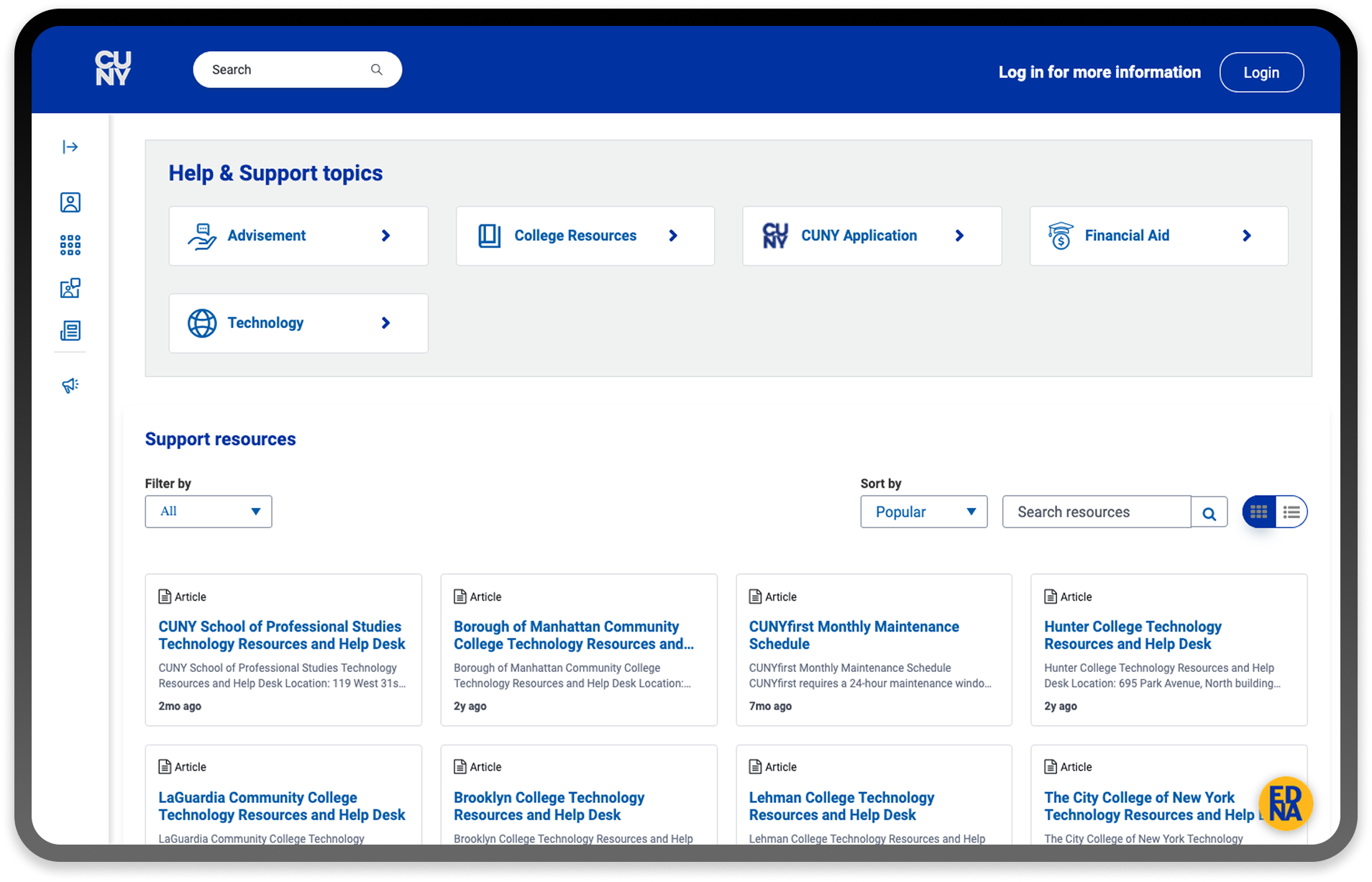Viewport: 1372px width, 882px height.
Task: Expand the sidebar with the arrow icon
Action: click(70, 147)
